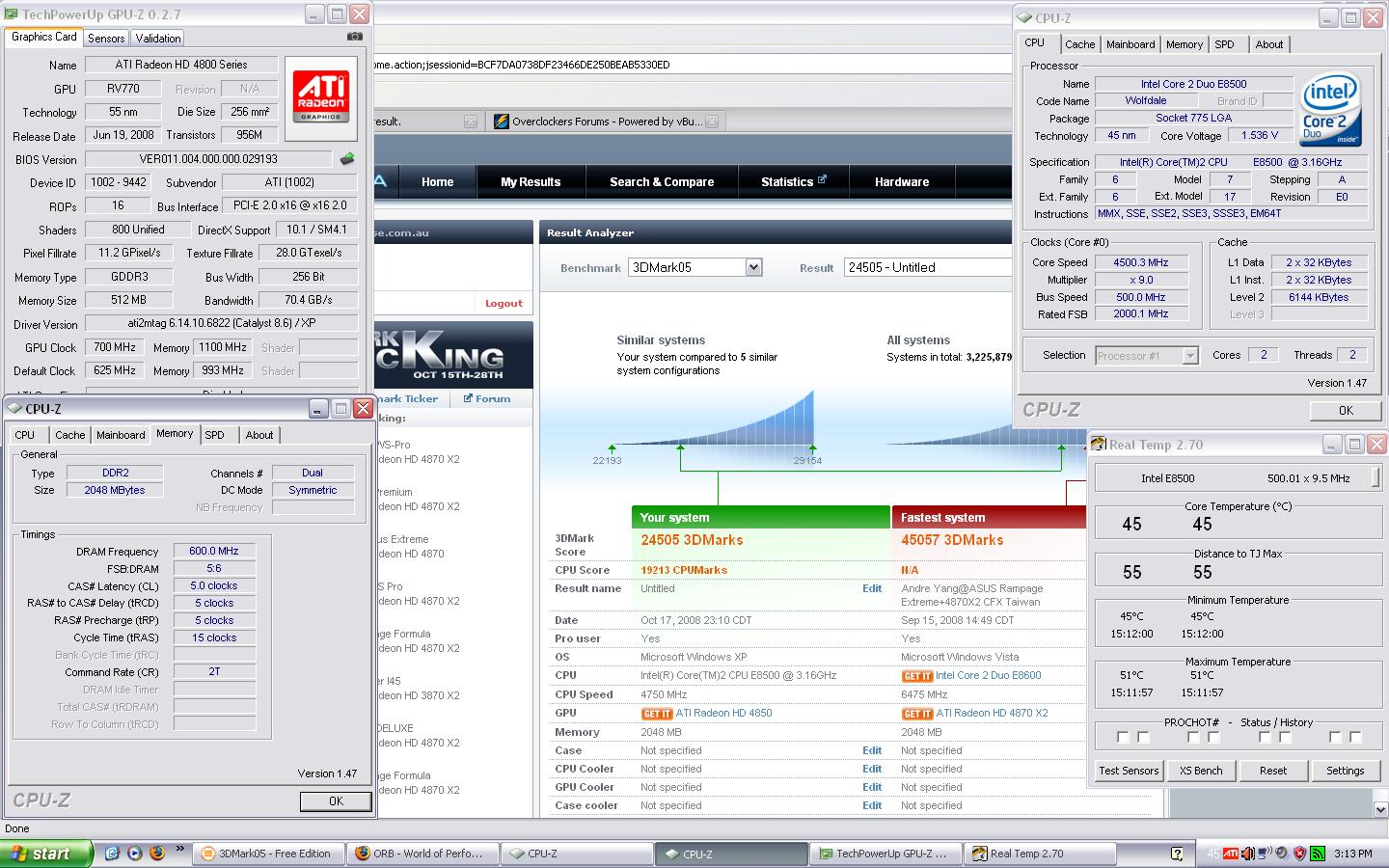Toggle the second PROCHOT# checkbox from left
This screenshot has width=1389, height=868.
pos(1143,738)
